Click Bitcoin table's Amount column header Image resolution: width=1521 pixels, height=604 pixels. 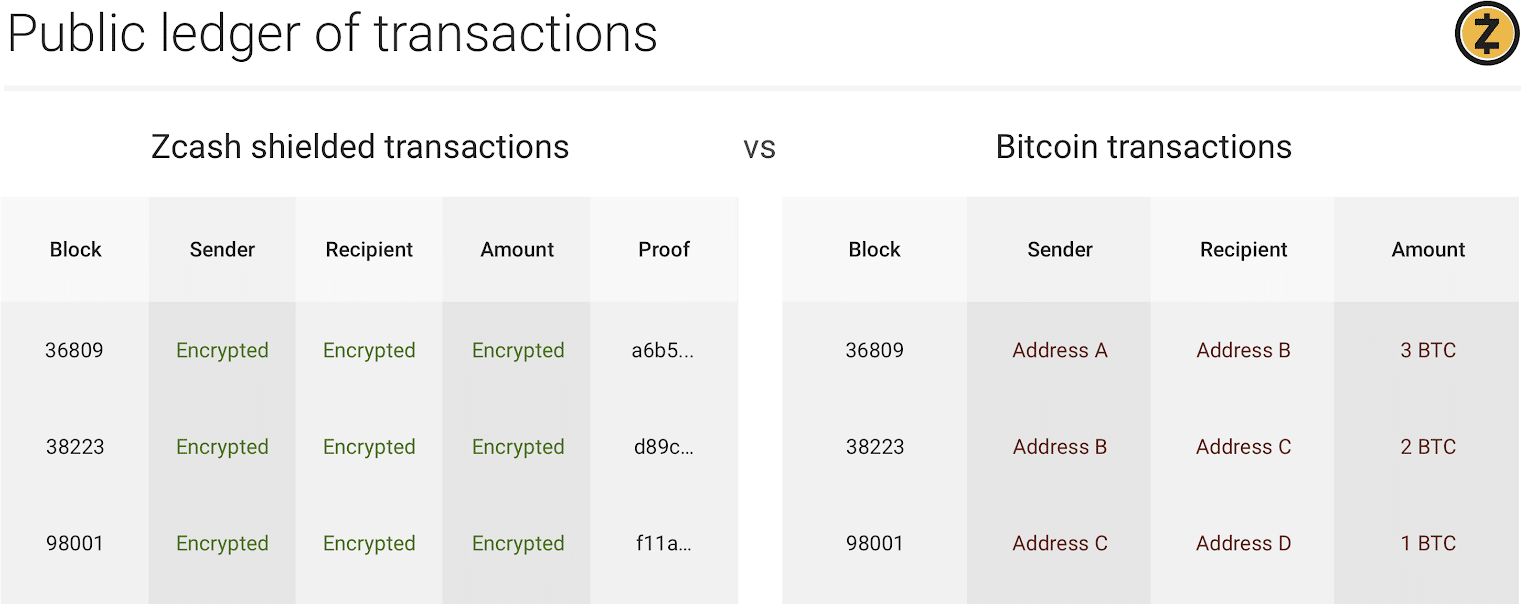click(x=1428, y=250)
